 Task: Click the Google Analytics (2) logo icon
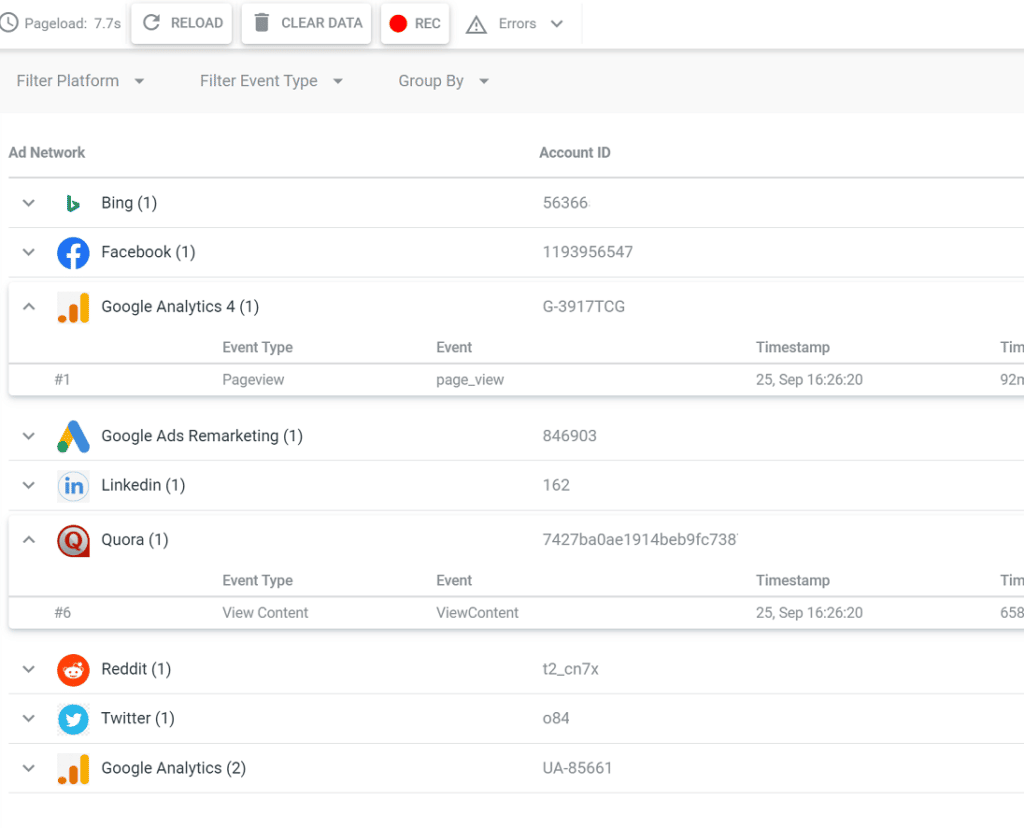73,769
